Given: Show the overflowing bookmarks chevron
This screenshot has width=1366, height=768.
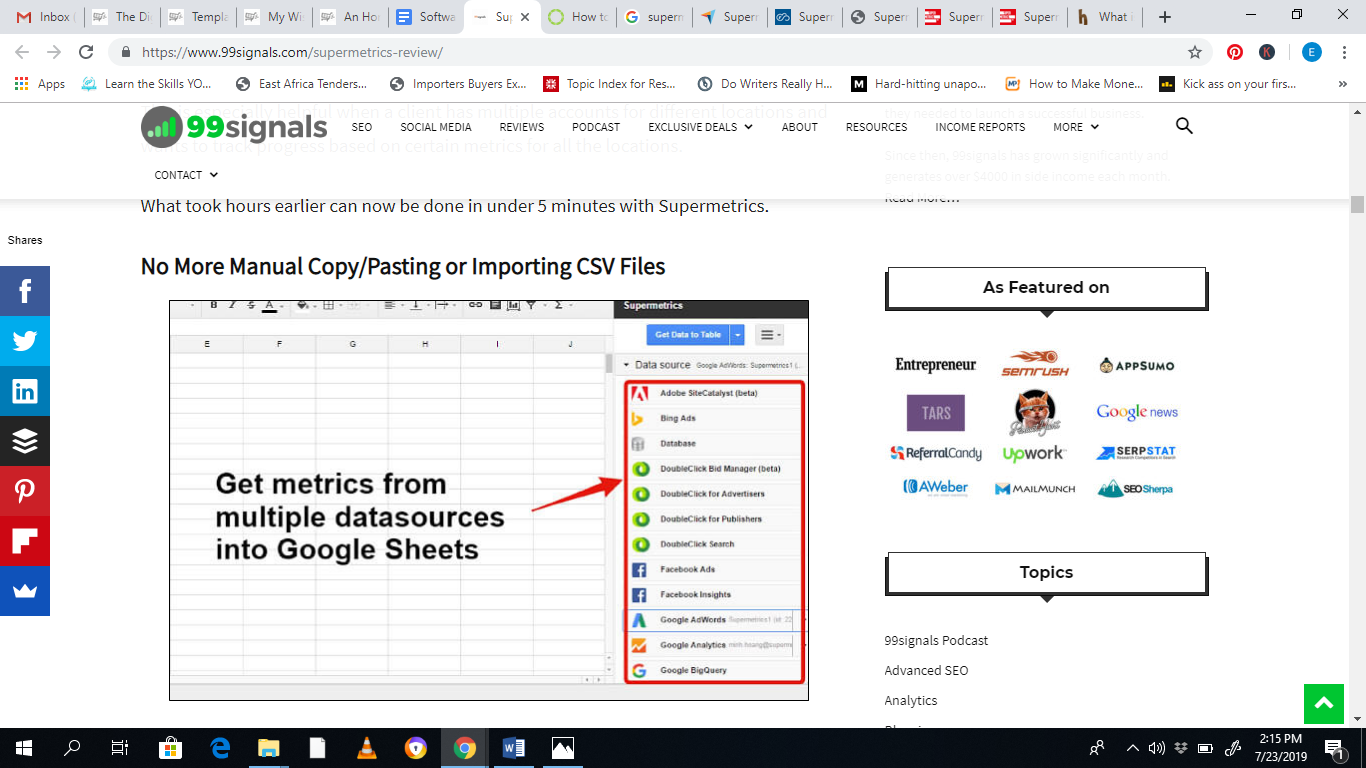Looking at the screenshot, I should click(x=1342, y=84).
